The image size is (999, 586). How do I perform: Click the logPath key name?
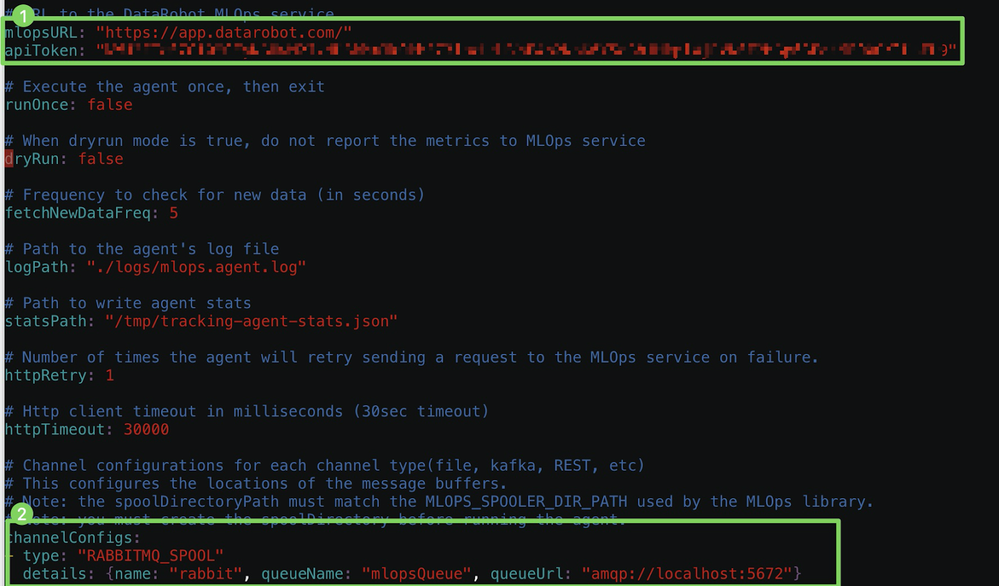pos(37,267)
